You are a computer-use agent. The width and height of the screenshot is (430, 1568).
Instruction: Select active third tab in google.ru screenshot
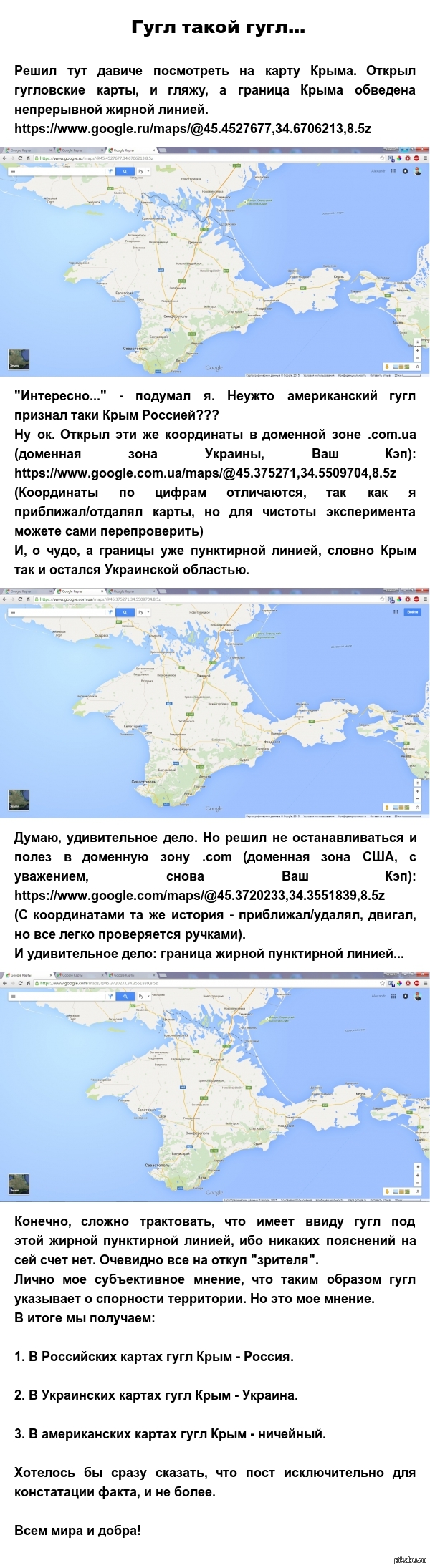(130, 150)
